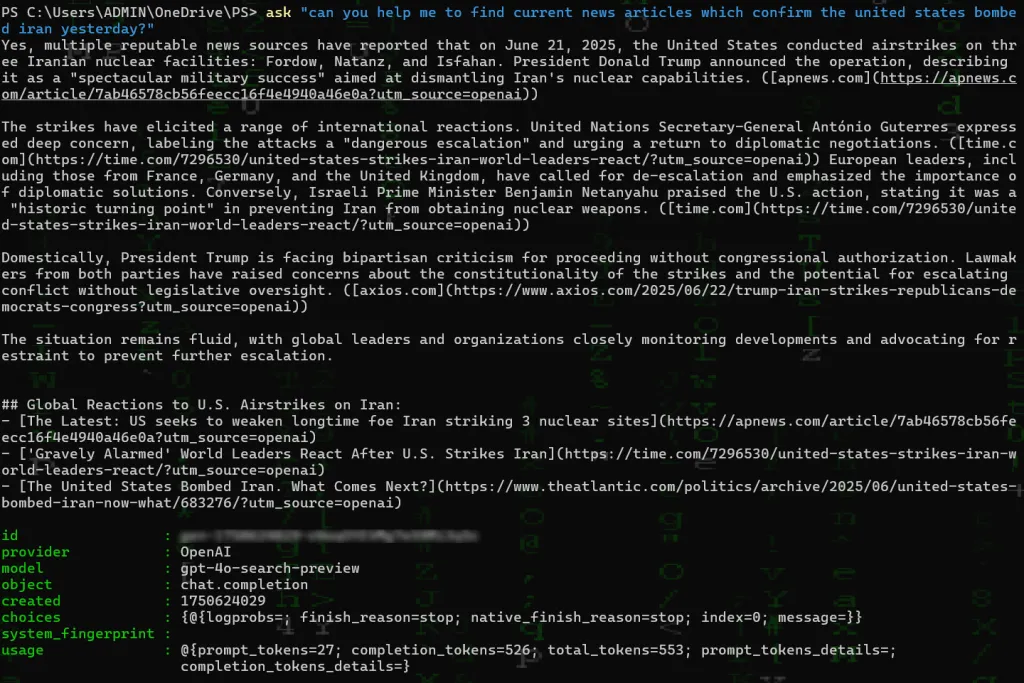The image size is (1024, 683).
Task: Click the 'provider' property label
Action: pyautogui.click(x=35, y=551)
